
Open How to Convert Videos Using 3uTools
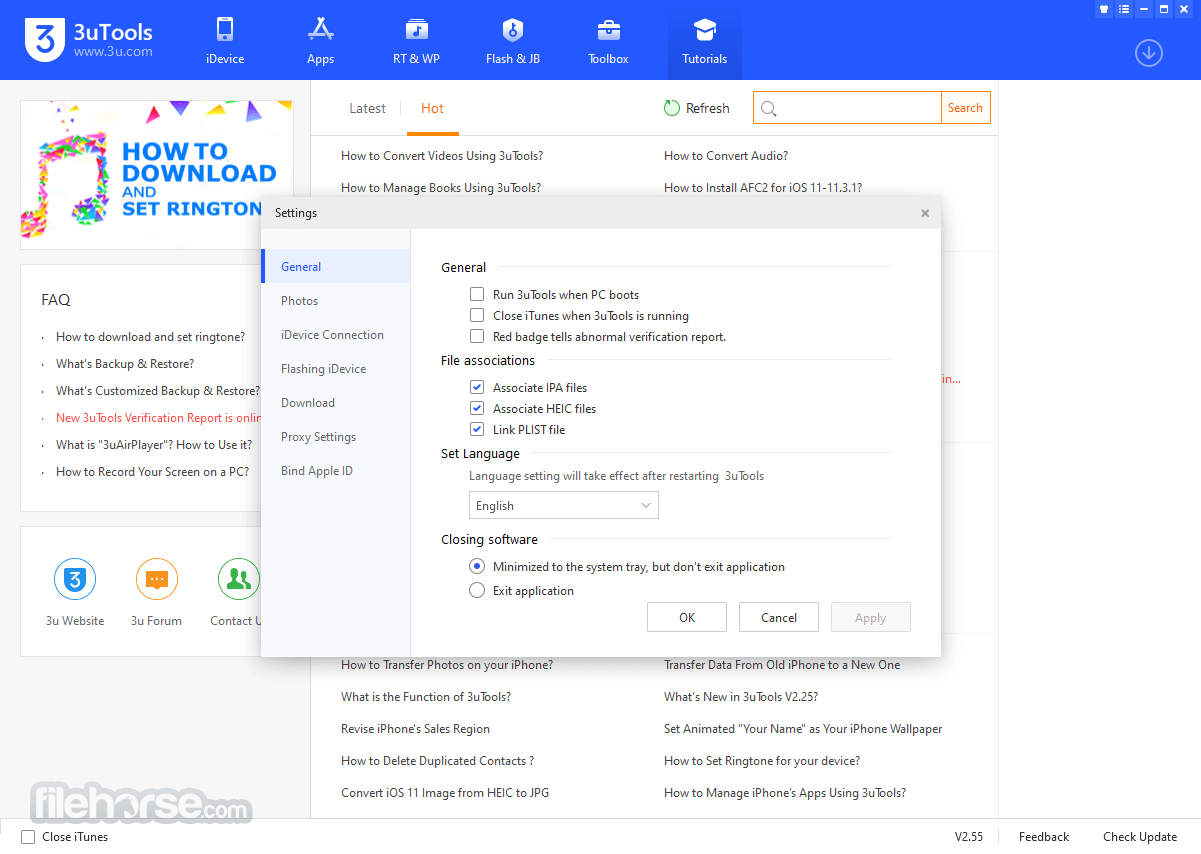point(442,156)
